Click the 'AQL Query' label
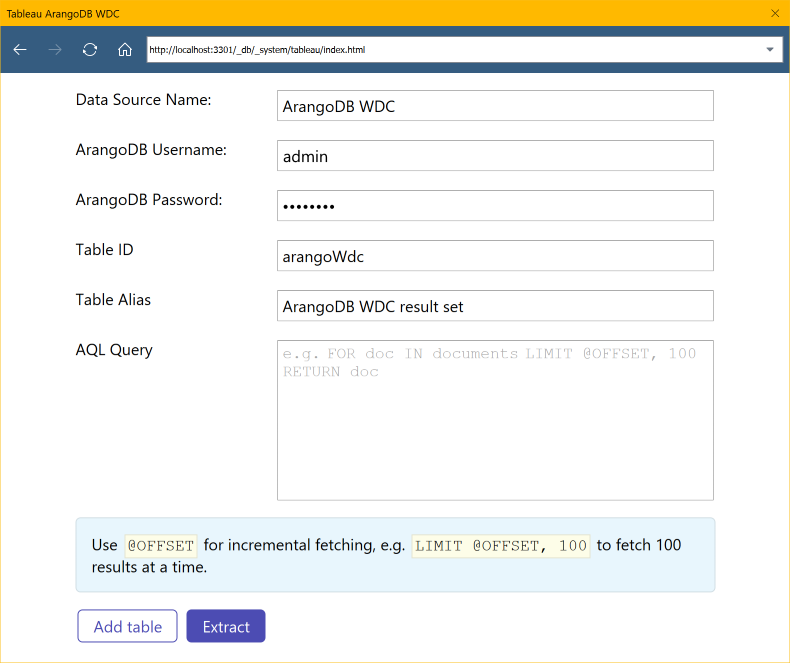 pos(114,350)
